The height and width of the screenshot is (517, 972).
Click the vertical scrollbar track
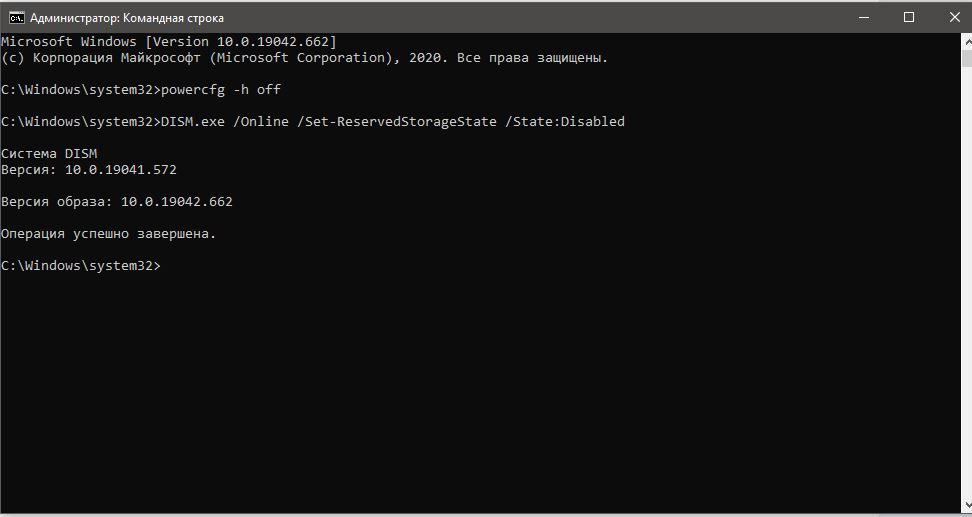(965, 300)
